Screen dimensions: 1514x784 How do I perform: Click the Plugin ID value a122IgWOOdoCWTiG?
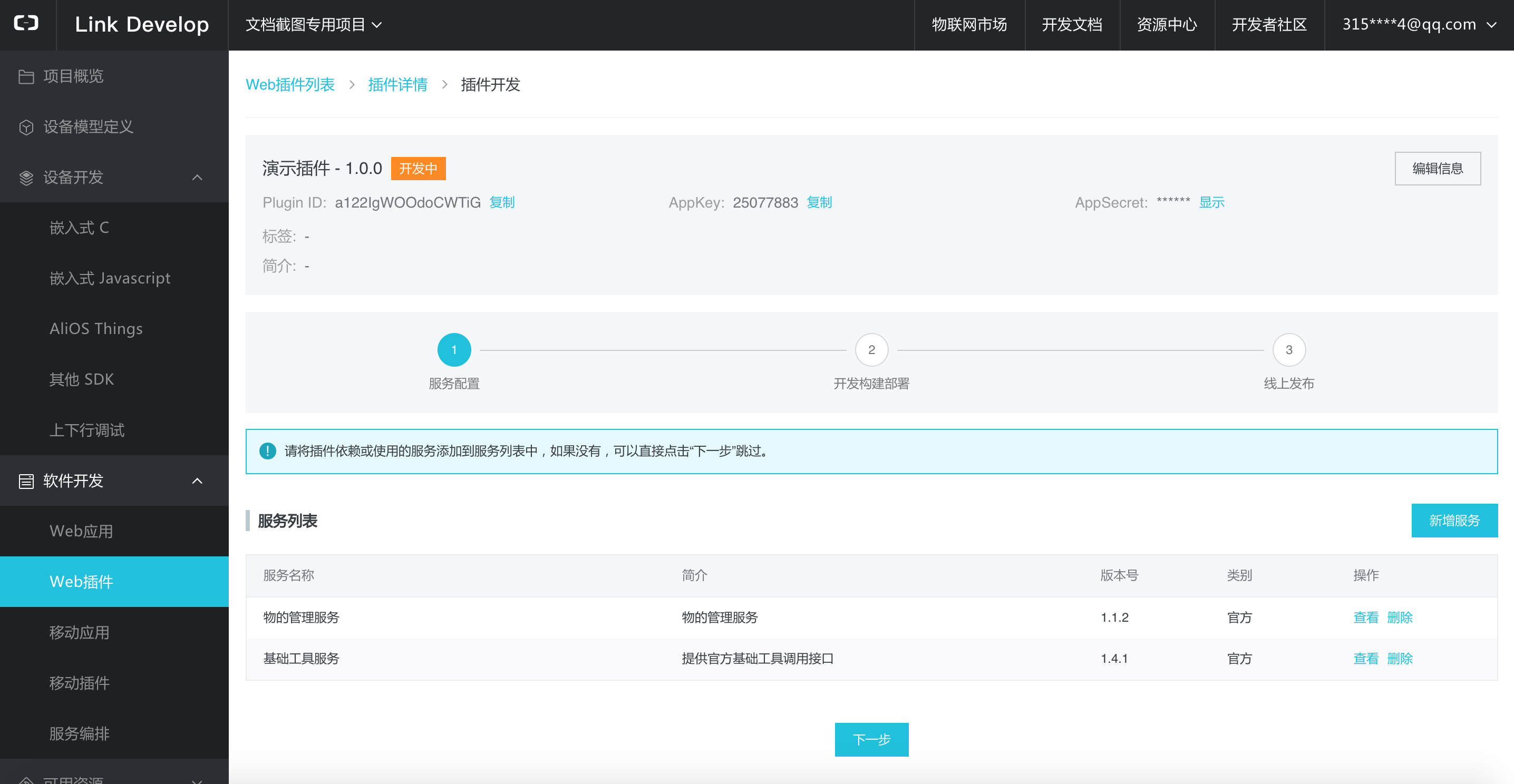[408, 203]
